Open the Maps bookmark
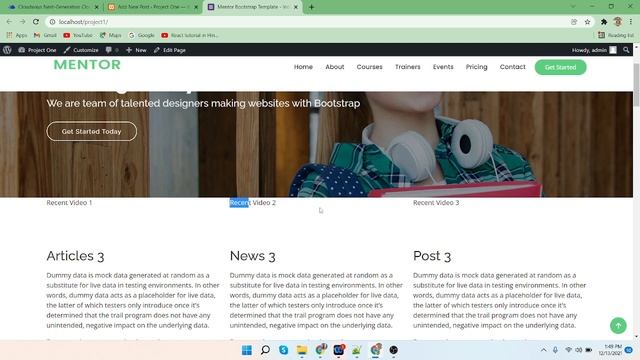Viewport: 640px width, 360px height. coord(111,36)
